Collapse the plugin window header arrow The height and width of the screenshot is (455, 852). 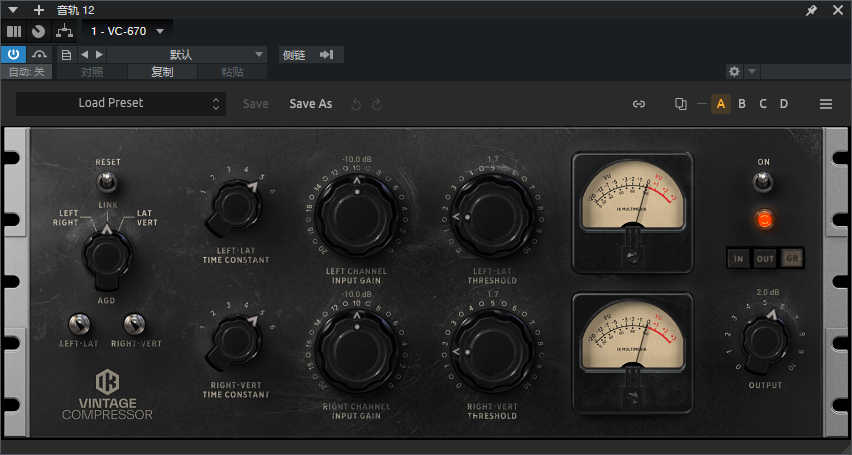14,10
